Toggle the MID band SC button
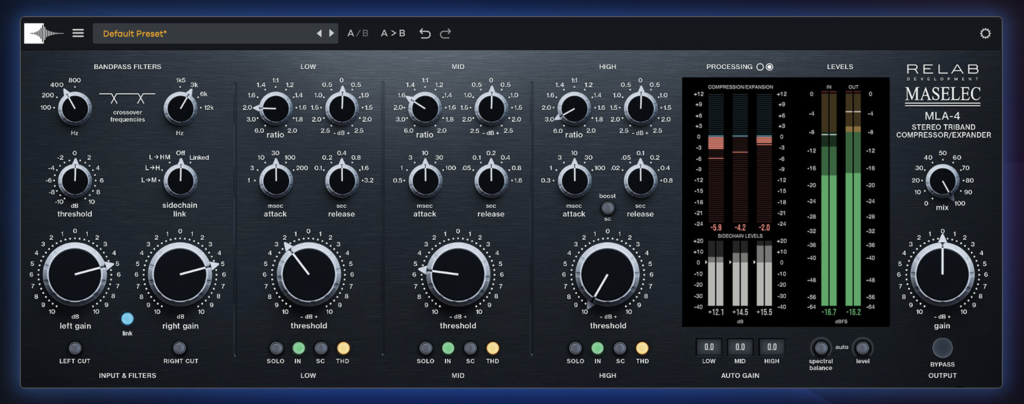Image resolution: width=1024 pixels, height=404 pixels. tap(470, 348)
